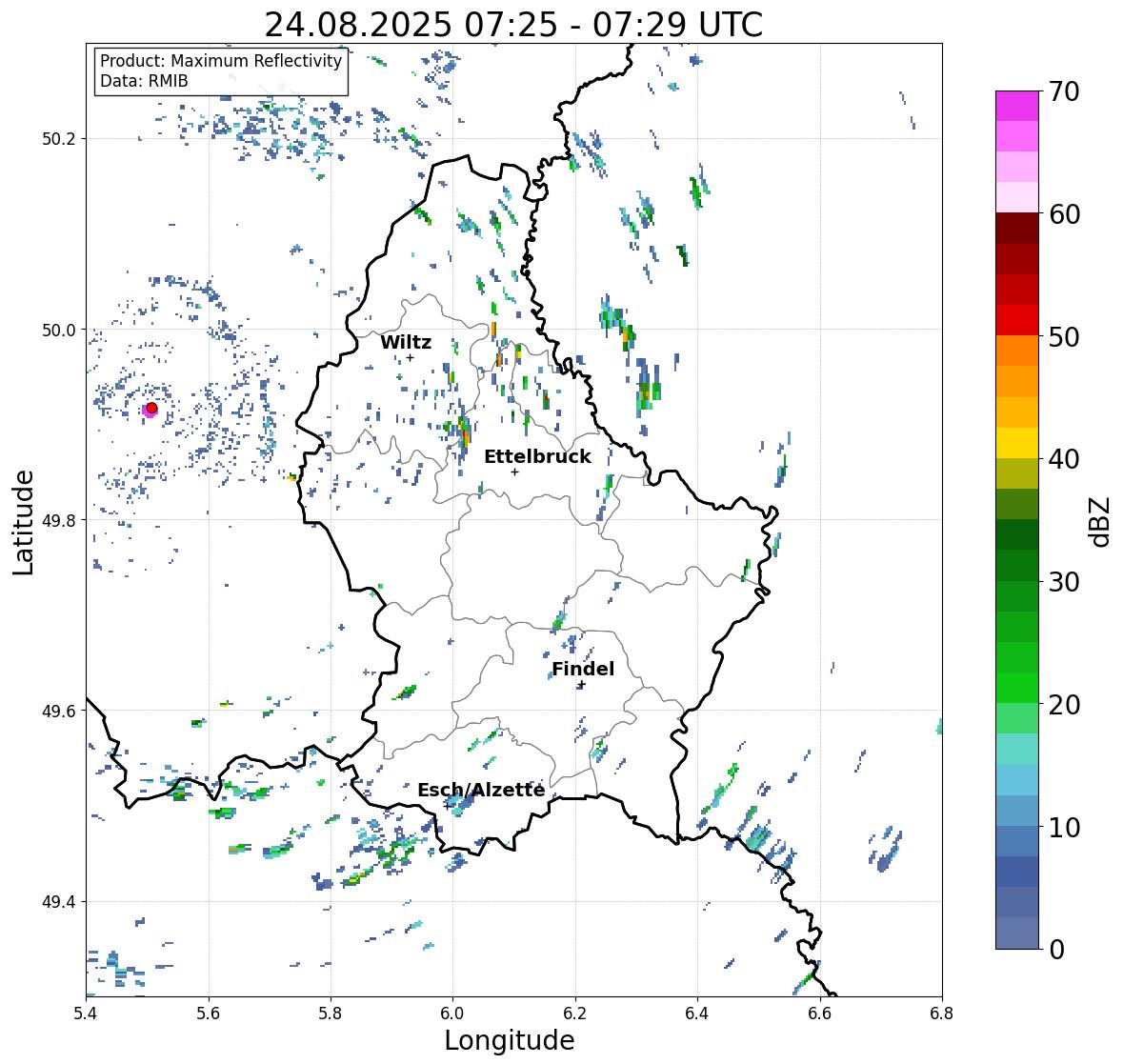Click the 70 value on the colorbar
The width and height of the screenshot is (1123, 1064).
click(1064, 91)
